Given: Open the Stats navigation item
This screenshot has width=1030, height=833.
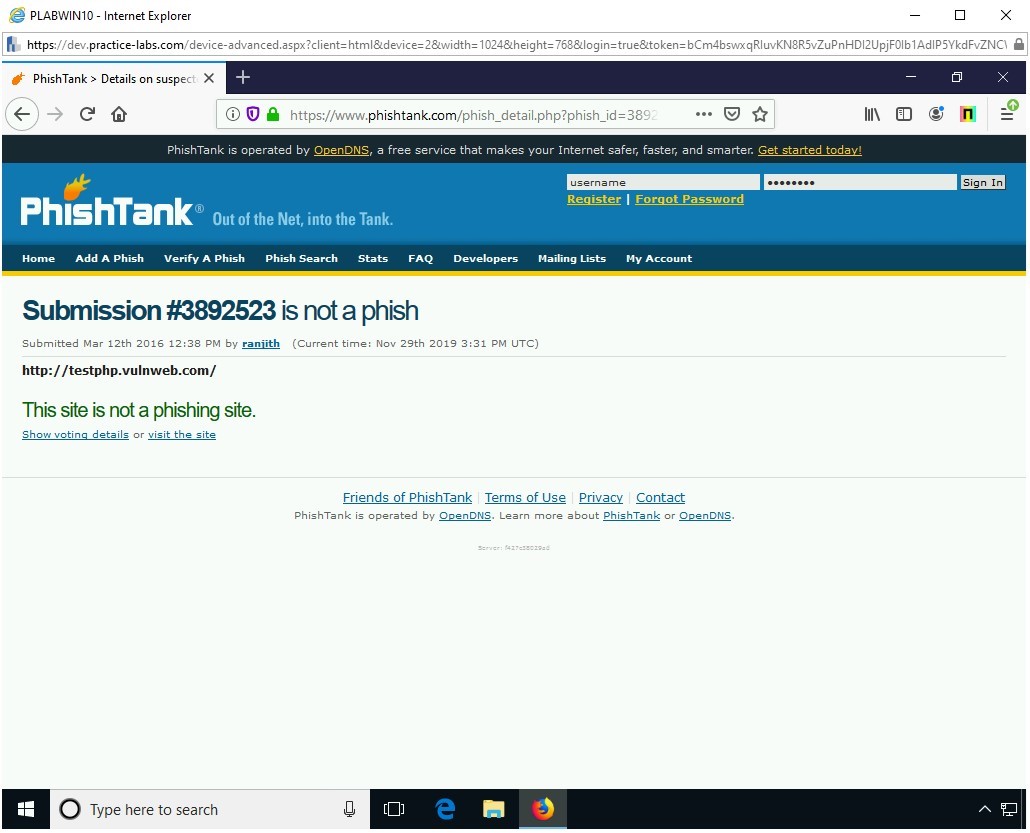Looking at the screenshot, I should click(x=372, y=258).
